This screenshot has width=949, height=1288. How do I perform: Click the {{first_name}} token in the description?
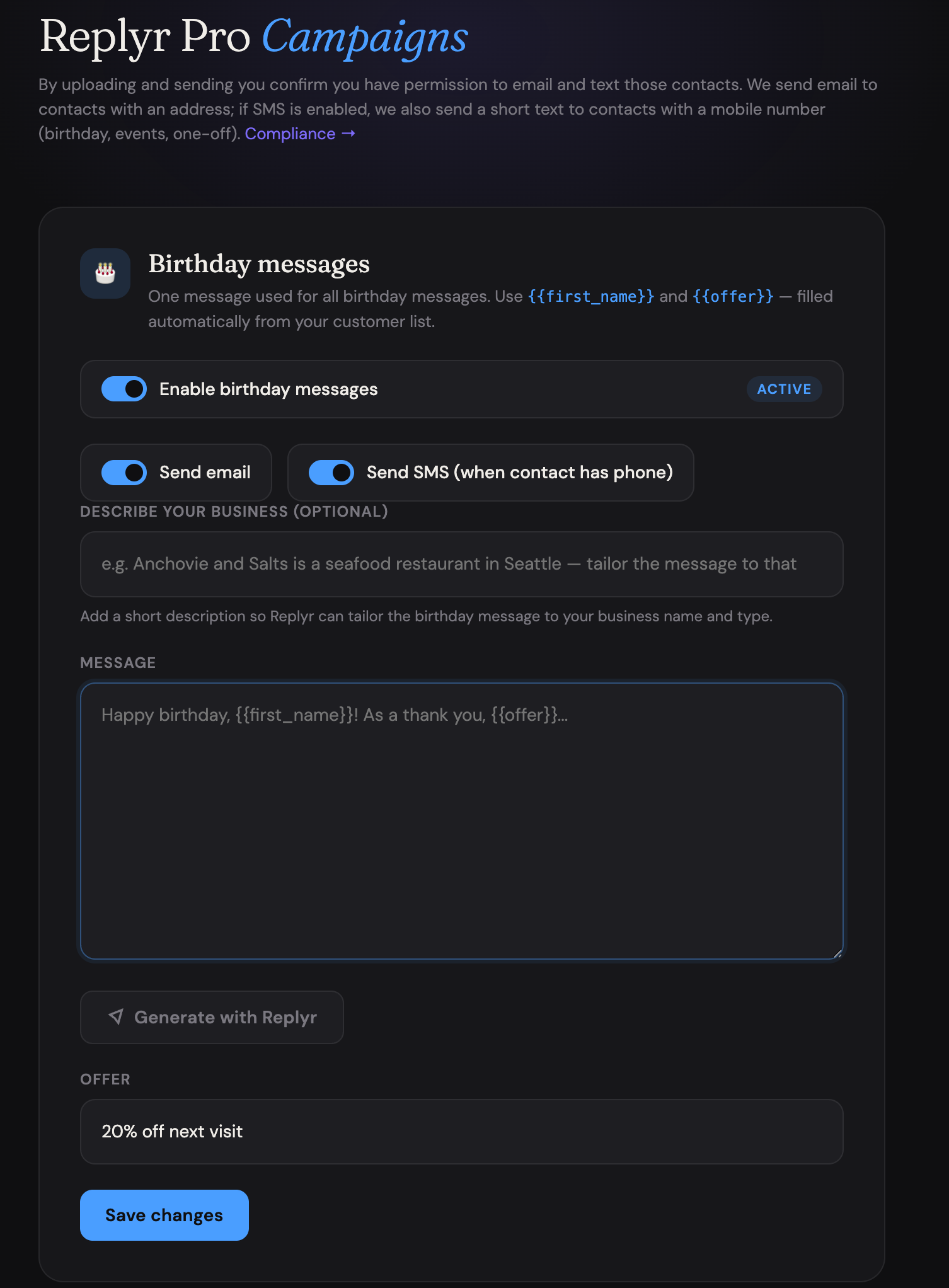[x=589, y=296]
